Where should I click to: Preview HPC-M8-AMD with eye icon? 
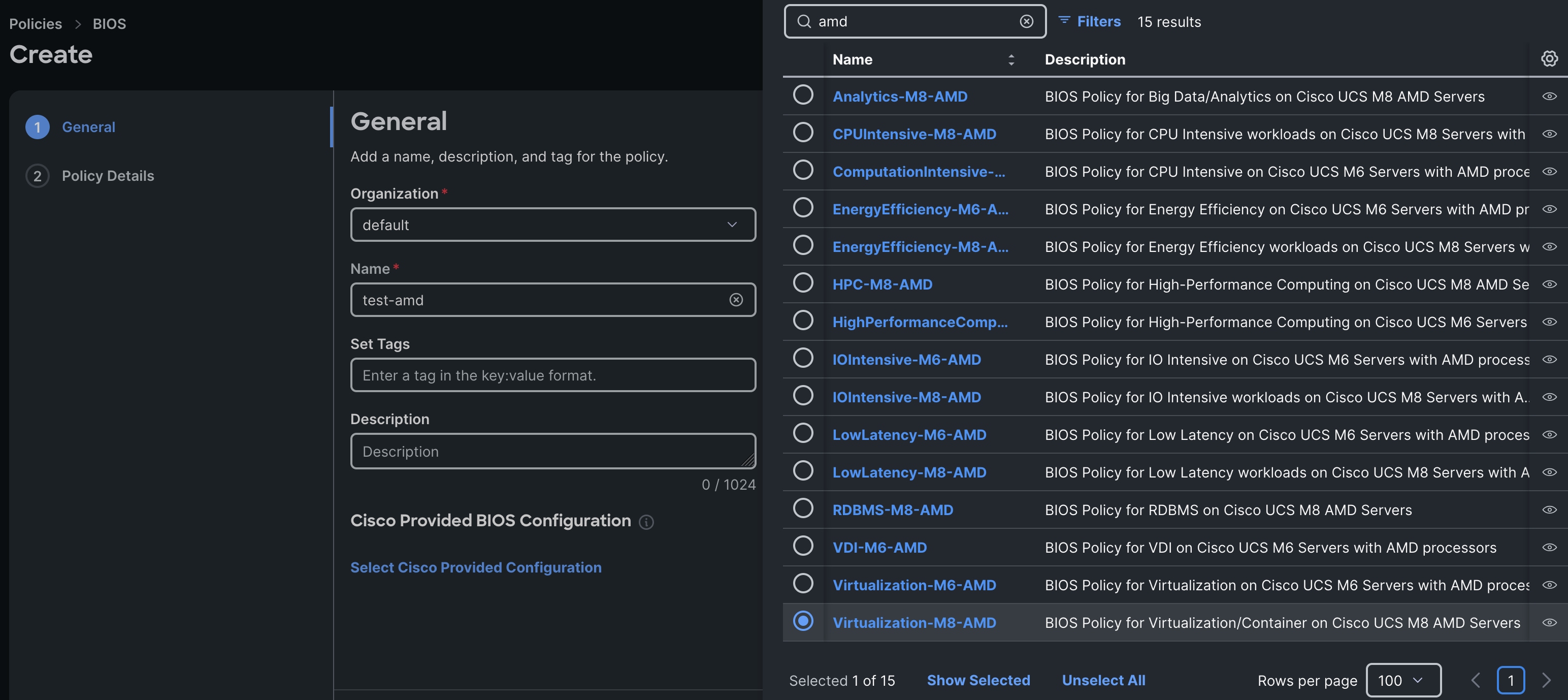[1549, 284]
